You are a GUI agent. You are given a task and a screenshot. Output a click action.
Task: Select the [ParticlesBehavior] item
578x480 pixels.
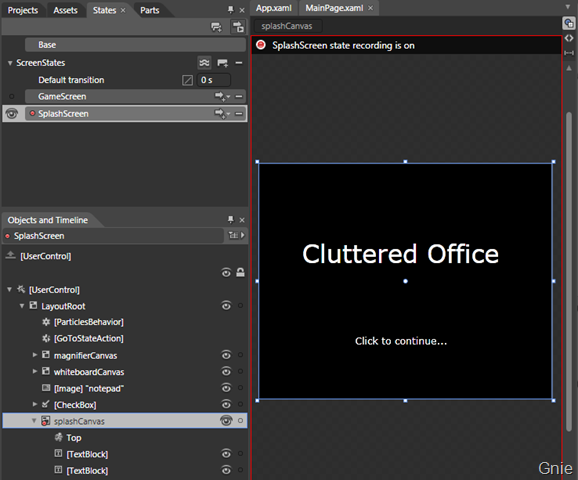point(88,322)
